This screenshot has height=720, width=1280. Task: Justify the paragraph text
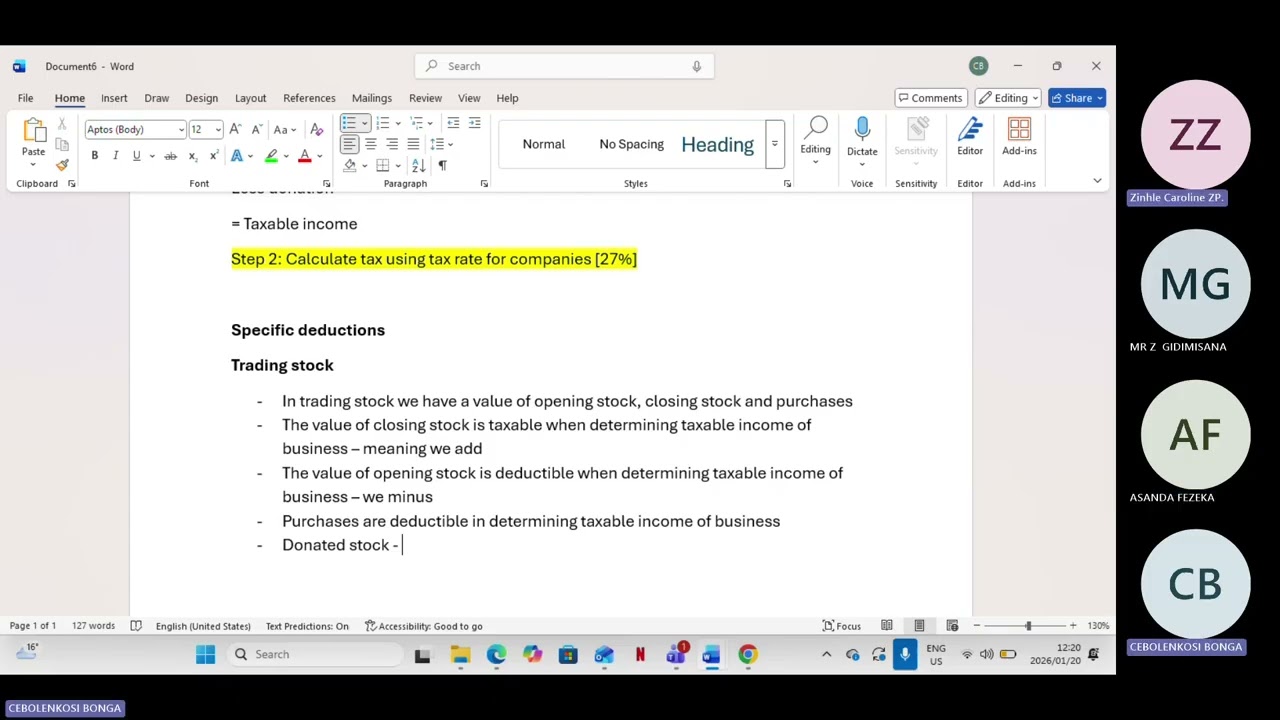413,144
